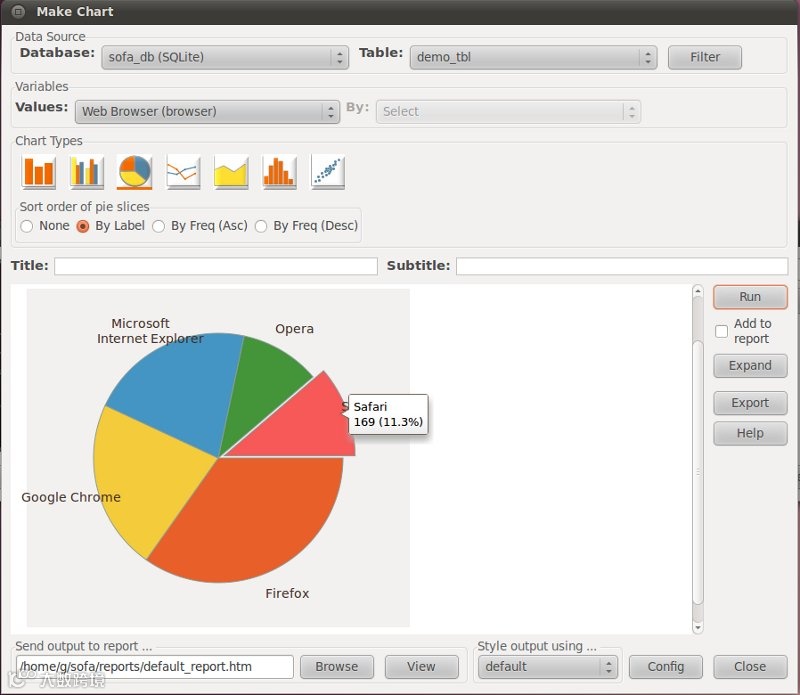Click the Google Chrome chart label

(71, 498)
